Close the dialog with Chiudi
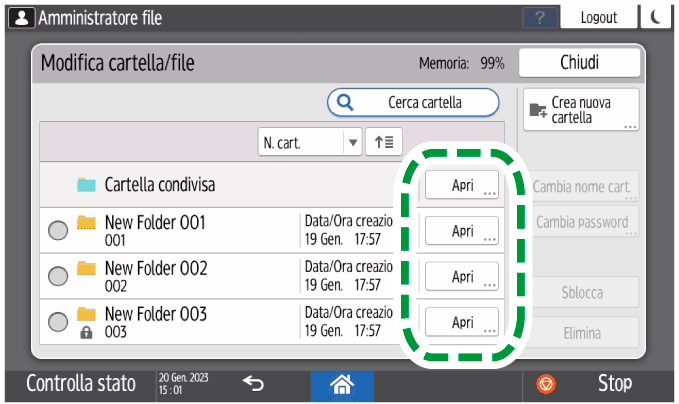The image size is (679, 404). 579,63
